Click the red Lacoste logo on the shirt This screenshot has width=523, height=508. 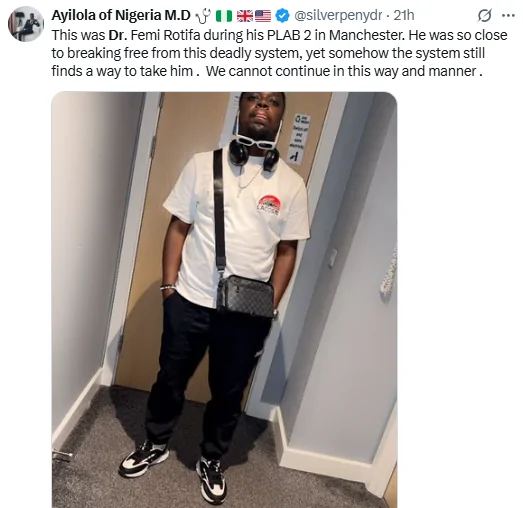[269, 204]
